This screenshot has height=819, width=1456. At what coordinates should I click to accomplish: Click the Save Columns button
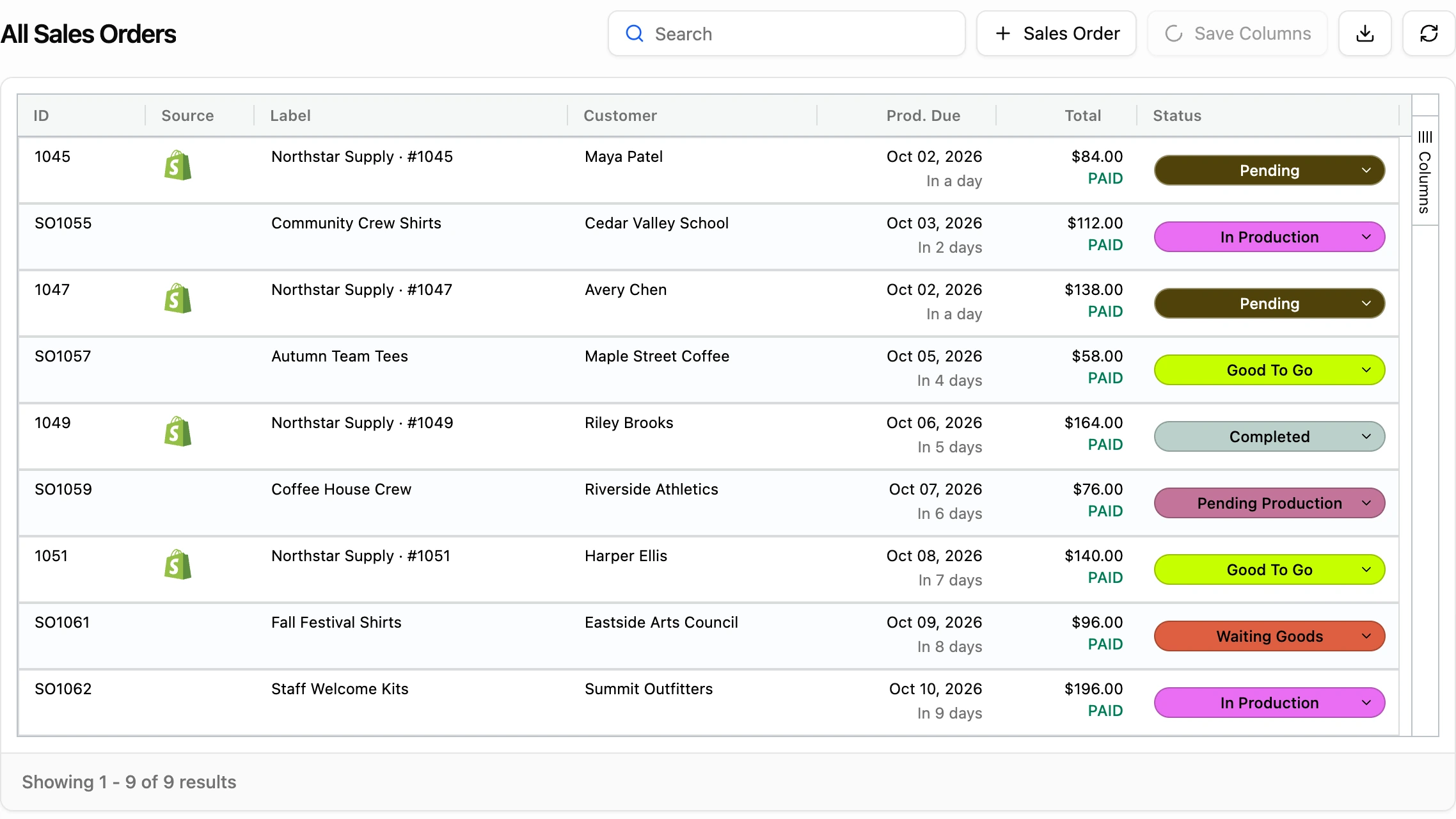[1237, 33]
